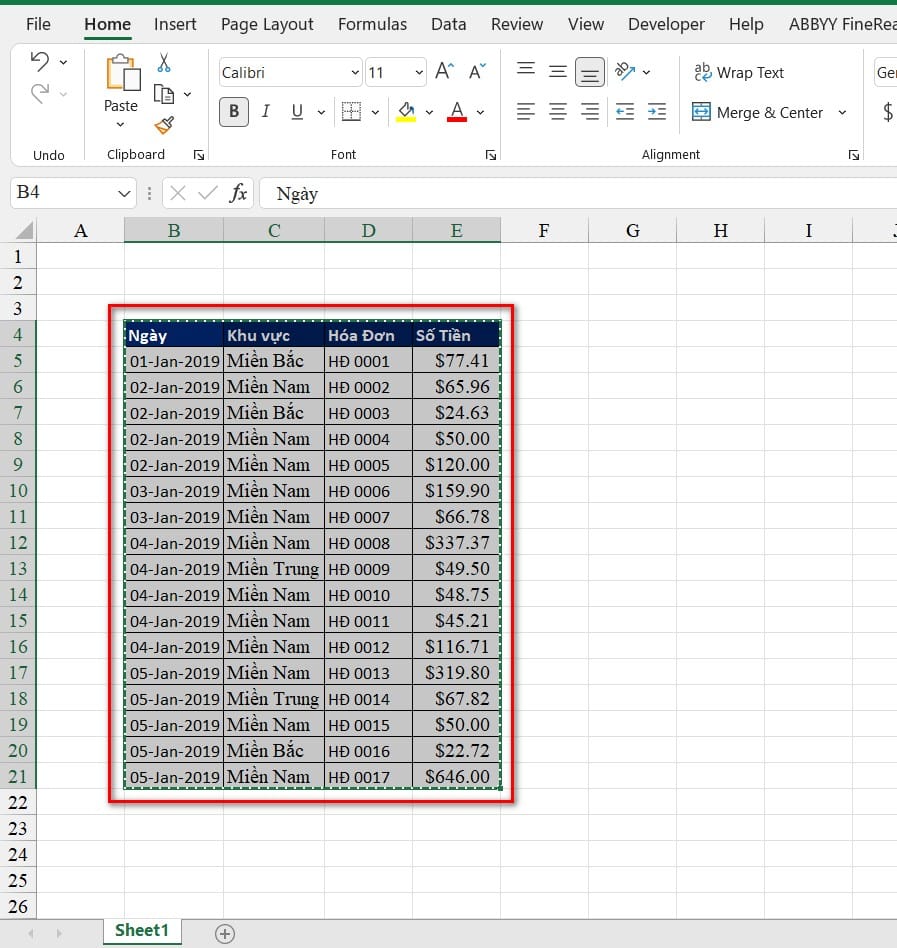Select row 23 header
Image resolution: width=897 pixels, height=948 pixels.
[x=18, y=828]
